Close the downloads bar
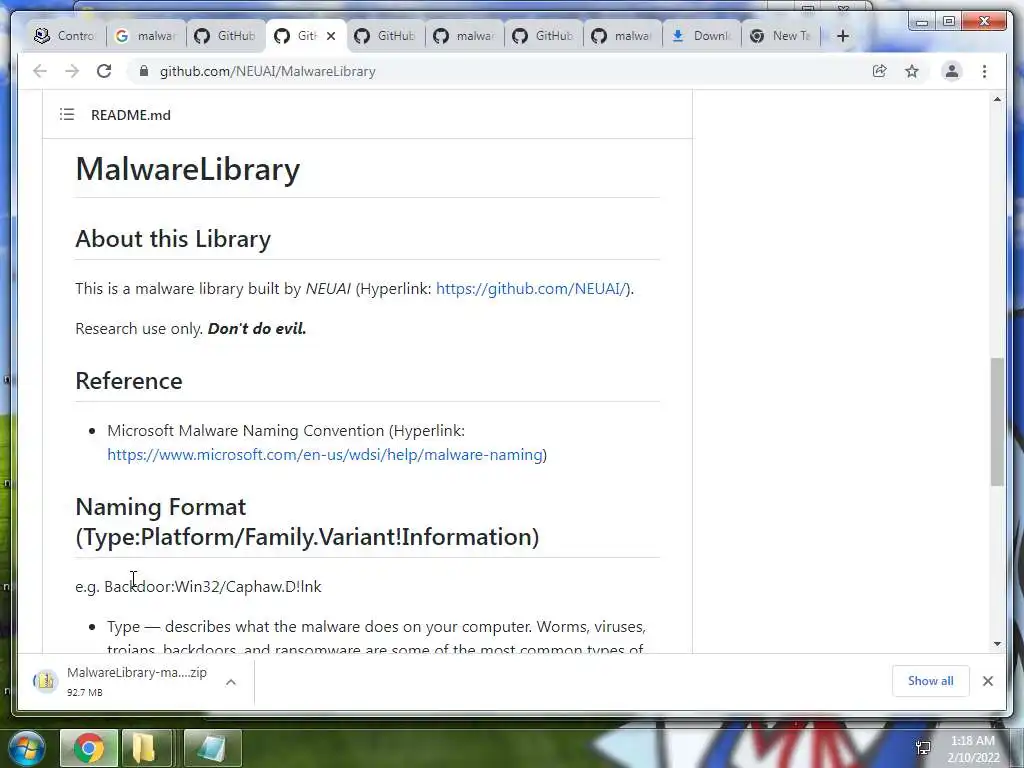The width and height of the screenshot is (1024, 768). pyautogui.click(x=987, y=681)
